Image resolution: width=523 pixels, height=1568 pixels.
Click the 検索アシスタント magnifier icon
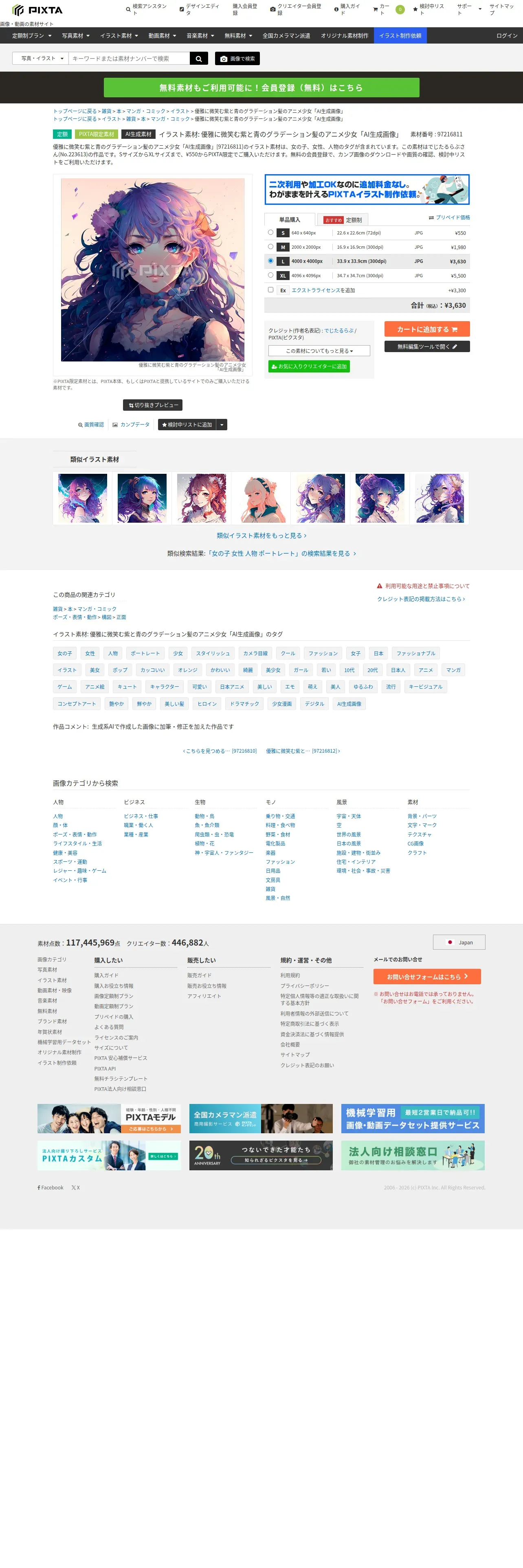128,9
